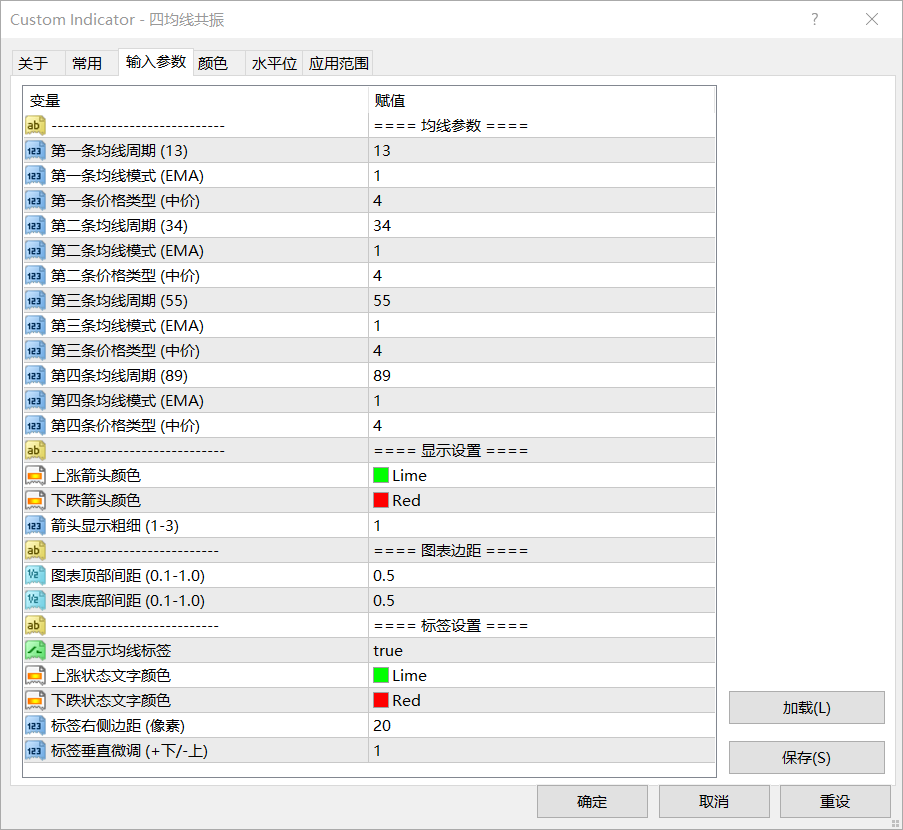Click integer icon beside 箭头显示粗细 (1-3)

pyautogui.click(x=35, y=525)
